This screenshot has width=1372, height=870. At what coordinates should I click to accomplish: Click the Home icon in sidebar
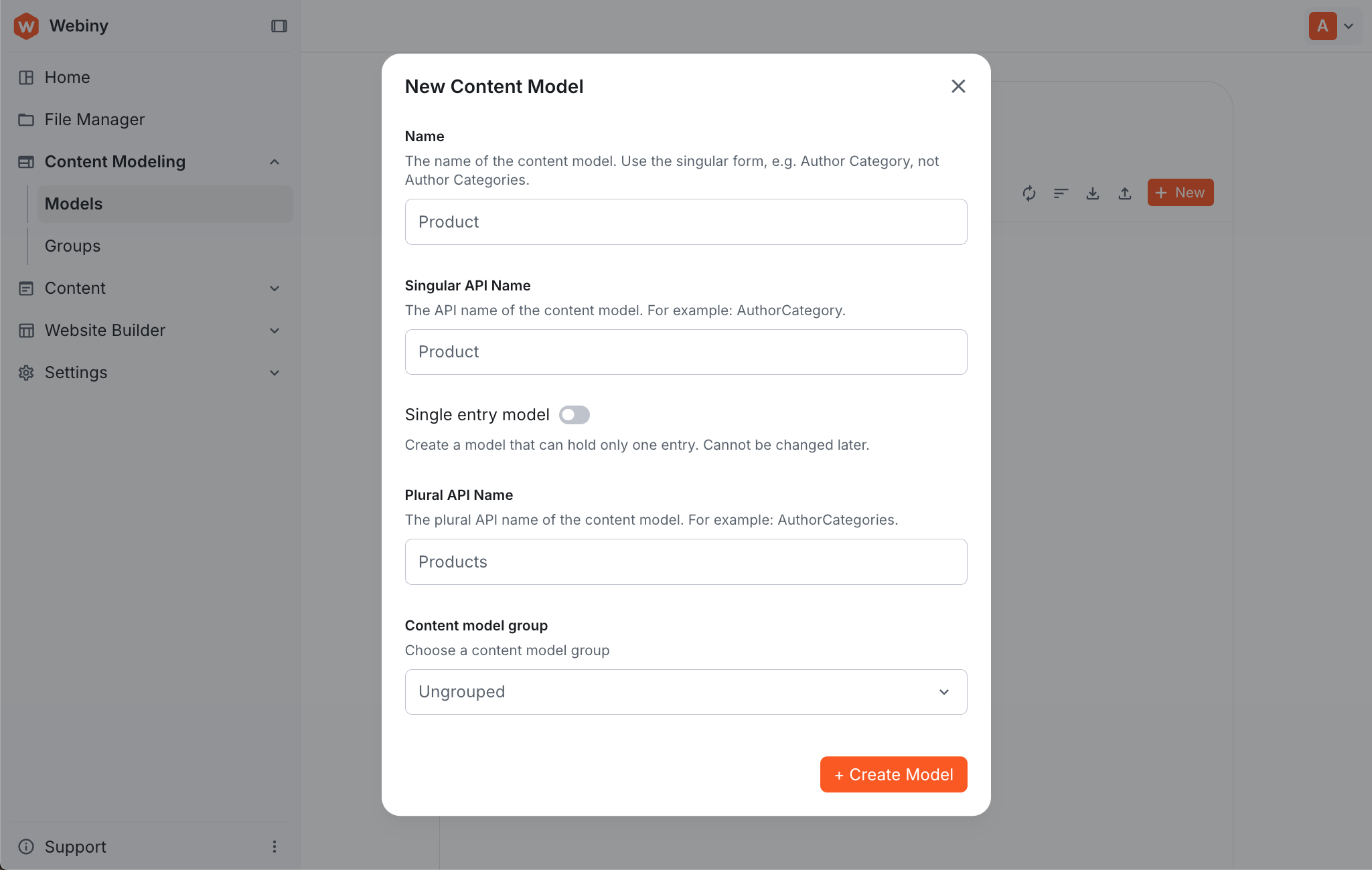(x=26, y=77)
